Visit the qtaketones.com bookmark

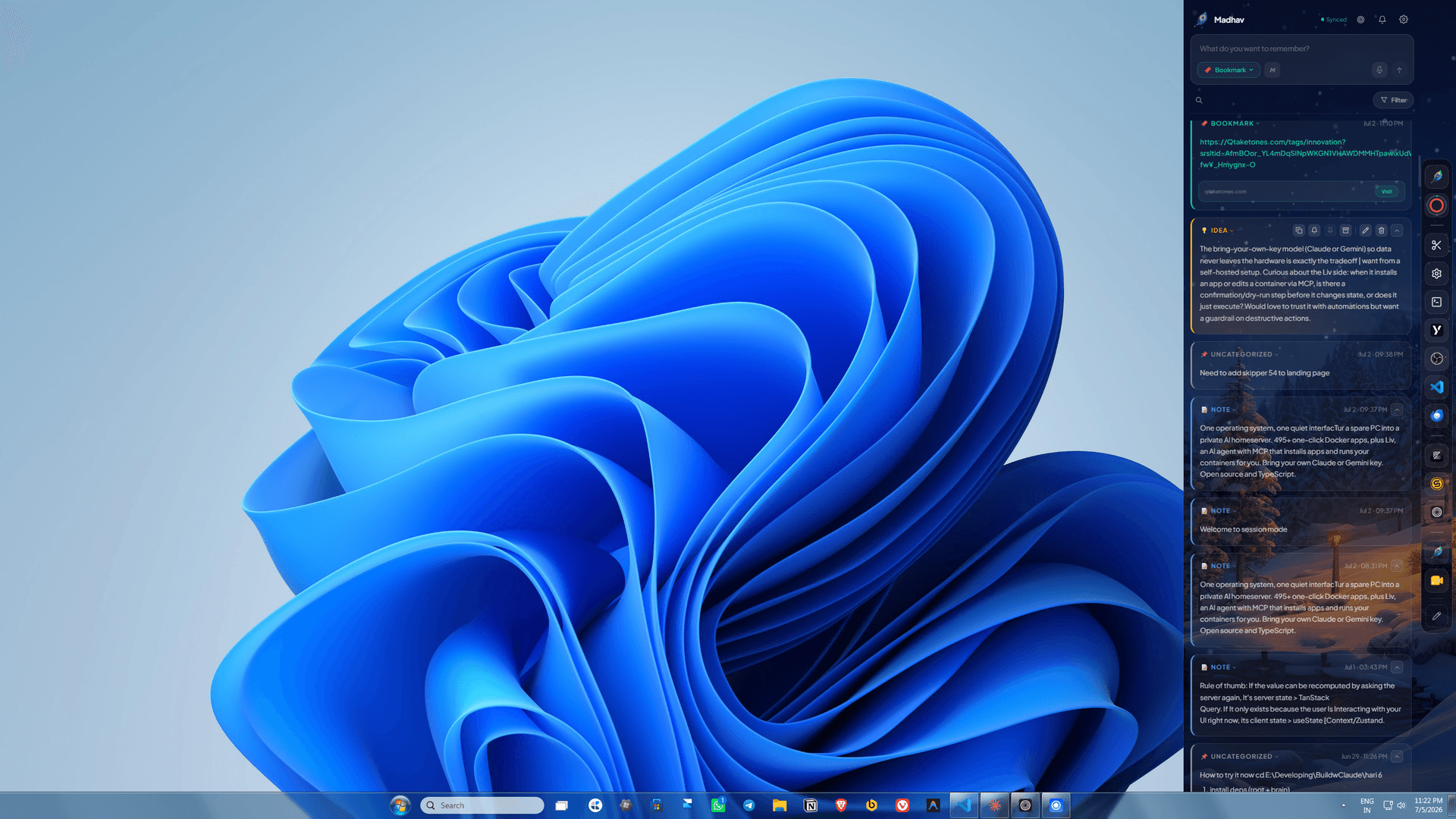1386,191
